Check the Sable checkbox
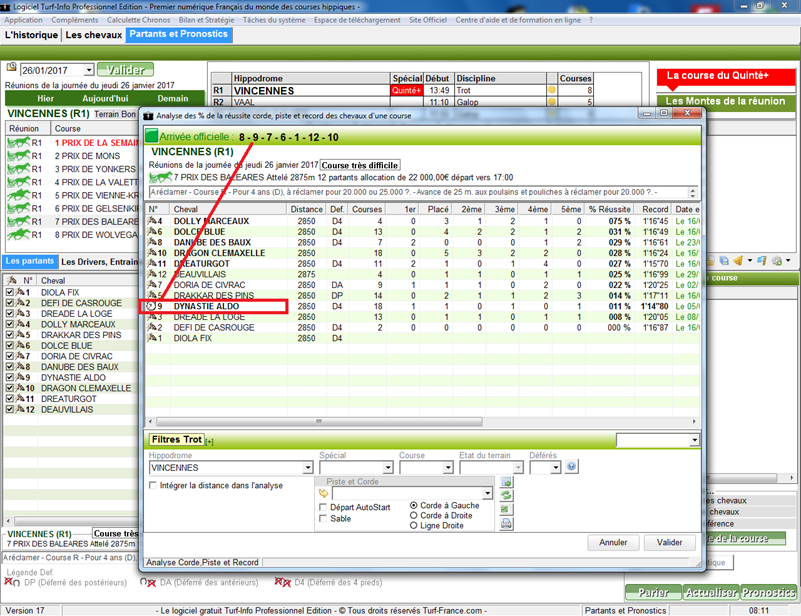The width and height of the screenshot is (801, 616). pos(322,518)
